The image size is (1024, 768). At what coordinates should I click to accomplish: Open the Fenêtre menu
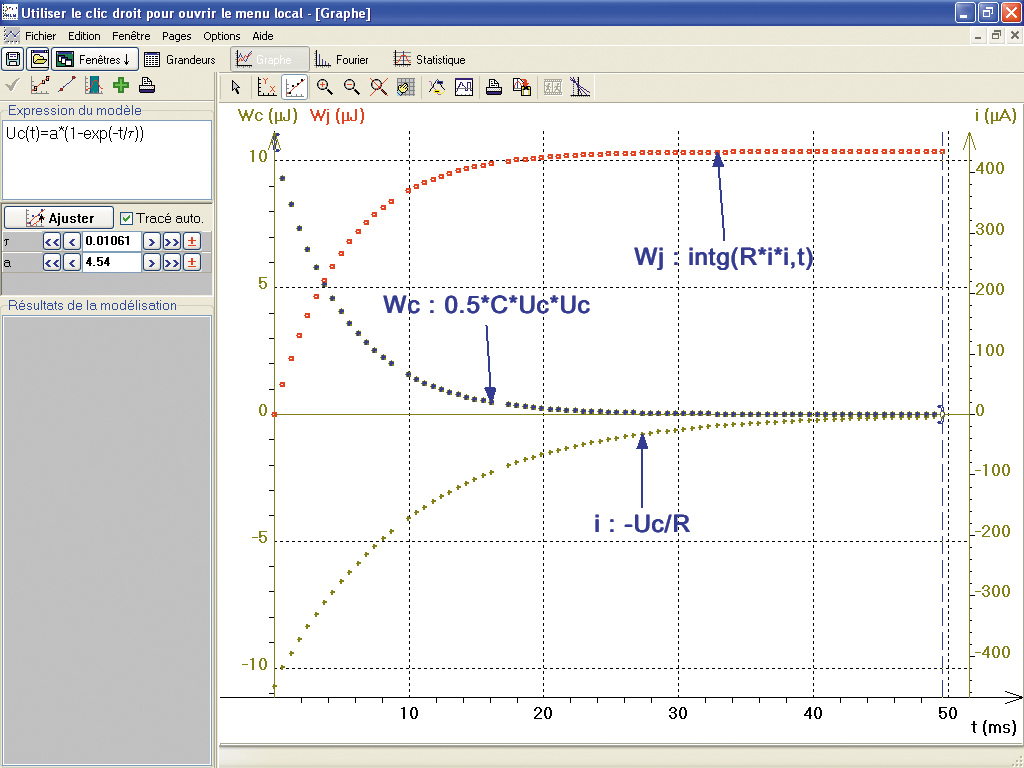(131, 36)
